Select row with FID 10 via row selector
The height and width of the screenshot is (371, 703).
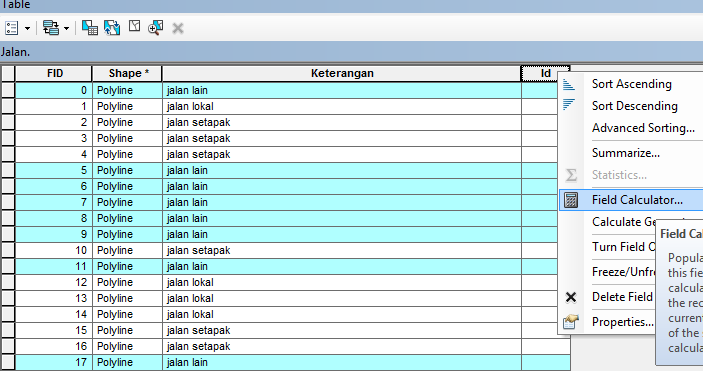[x=8, y=250]
